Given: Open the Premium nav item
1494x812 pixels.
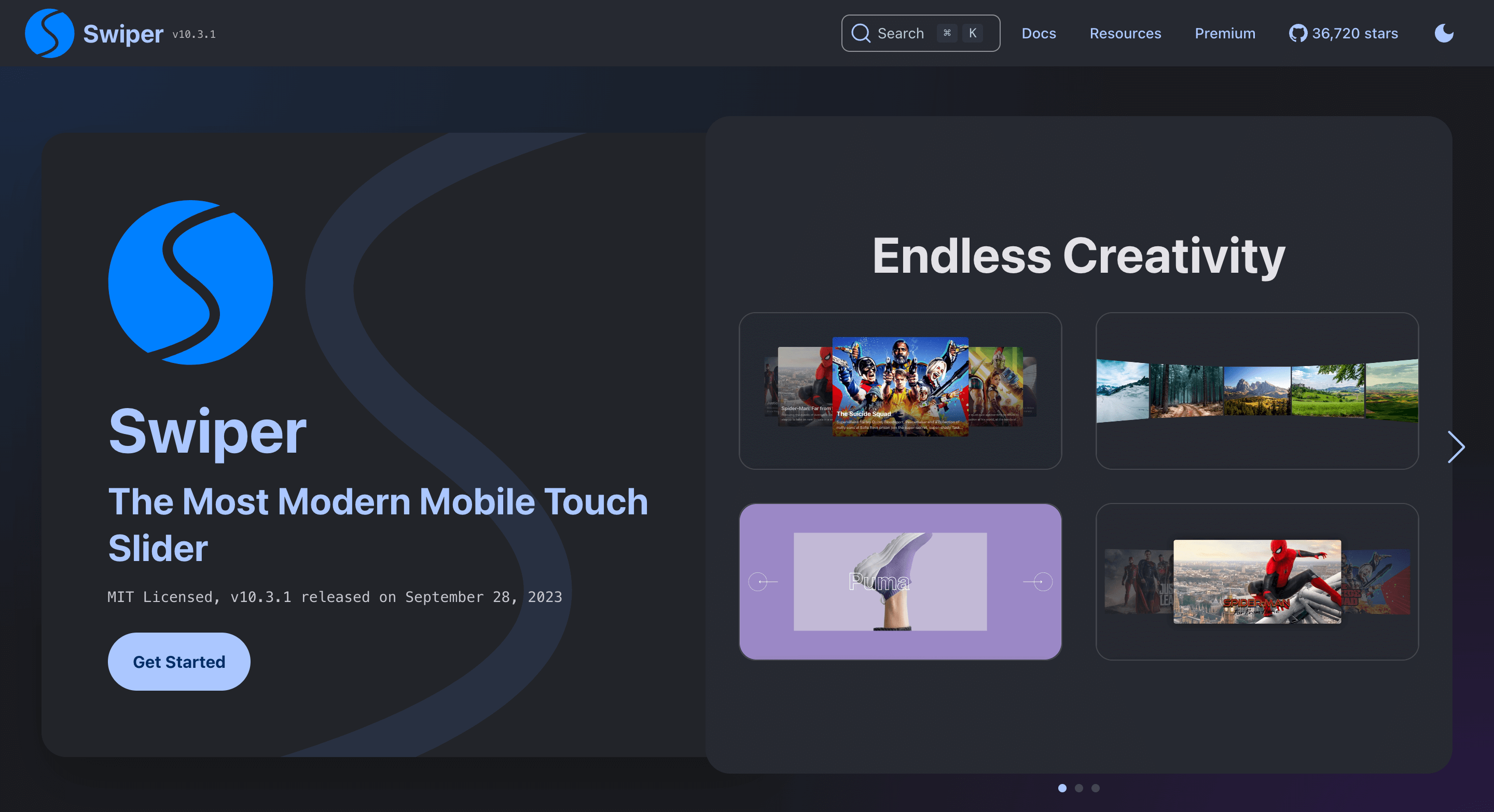Looking at the screenshot, I should 1224,33.
